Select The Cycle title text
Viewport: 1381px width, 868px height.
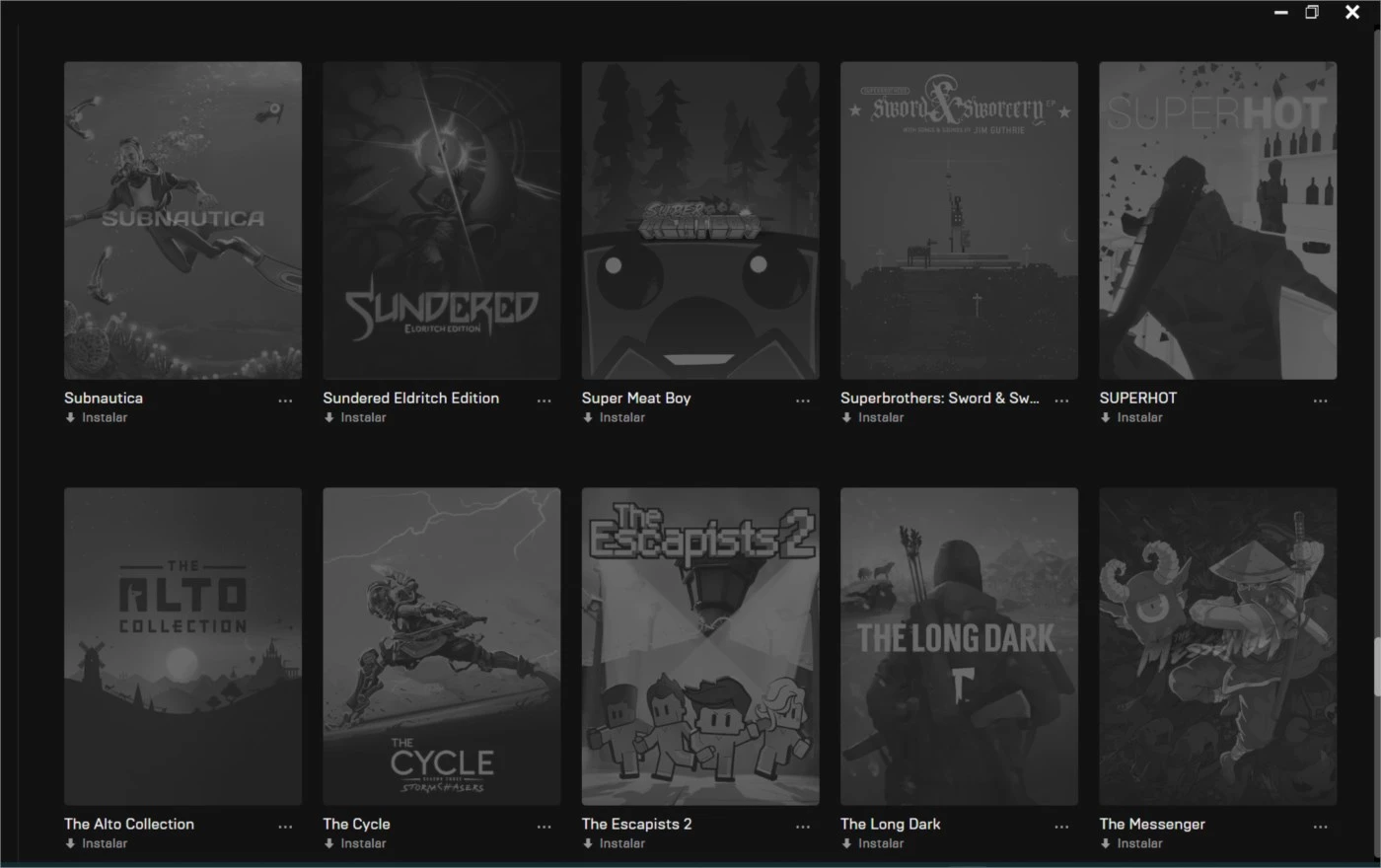[356, 825]
